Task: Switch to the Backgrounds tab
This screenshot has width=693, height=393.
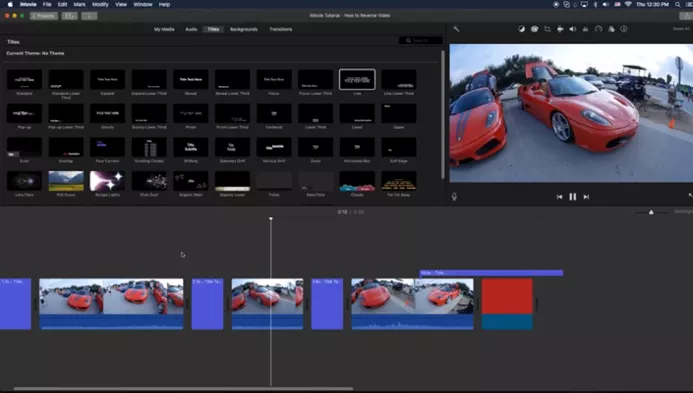Action: 244,29
